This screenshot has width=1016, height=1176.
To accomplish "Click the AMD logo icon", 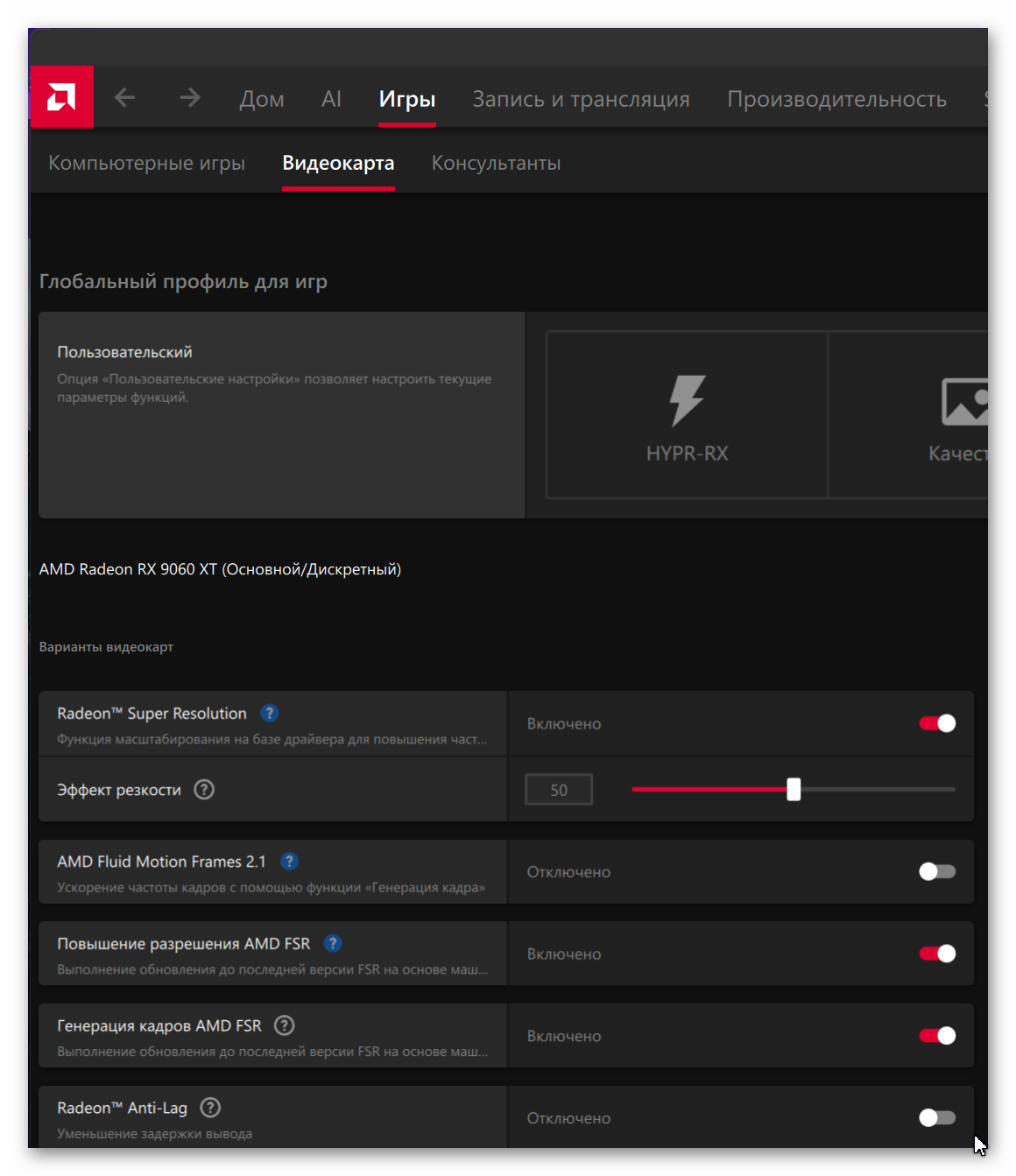I will click(61, 97).
